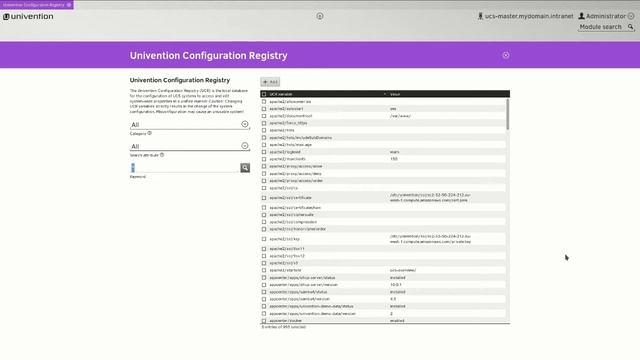640x360 pixels.
Task: Click the Category help icon
Action: (x=150, y=133)
